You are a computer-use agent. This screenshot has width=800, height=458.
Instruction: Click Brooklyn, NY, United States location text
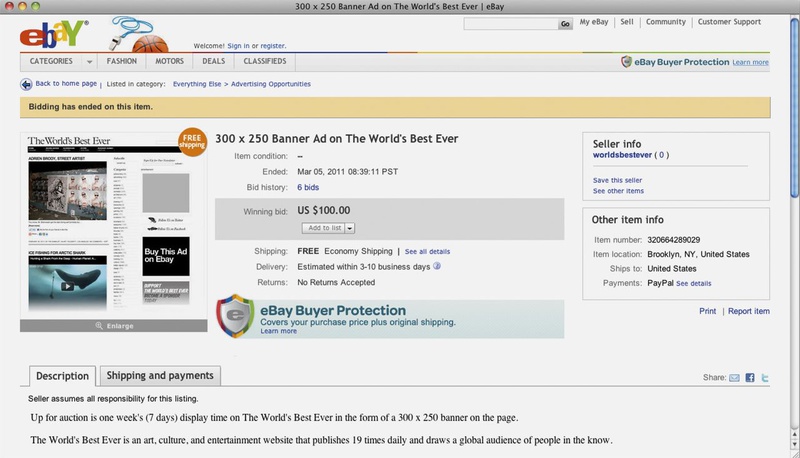click(698, 254)
